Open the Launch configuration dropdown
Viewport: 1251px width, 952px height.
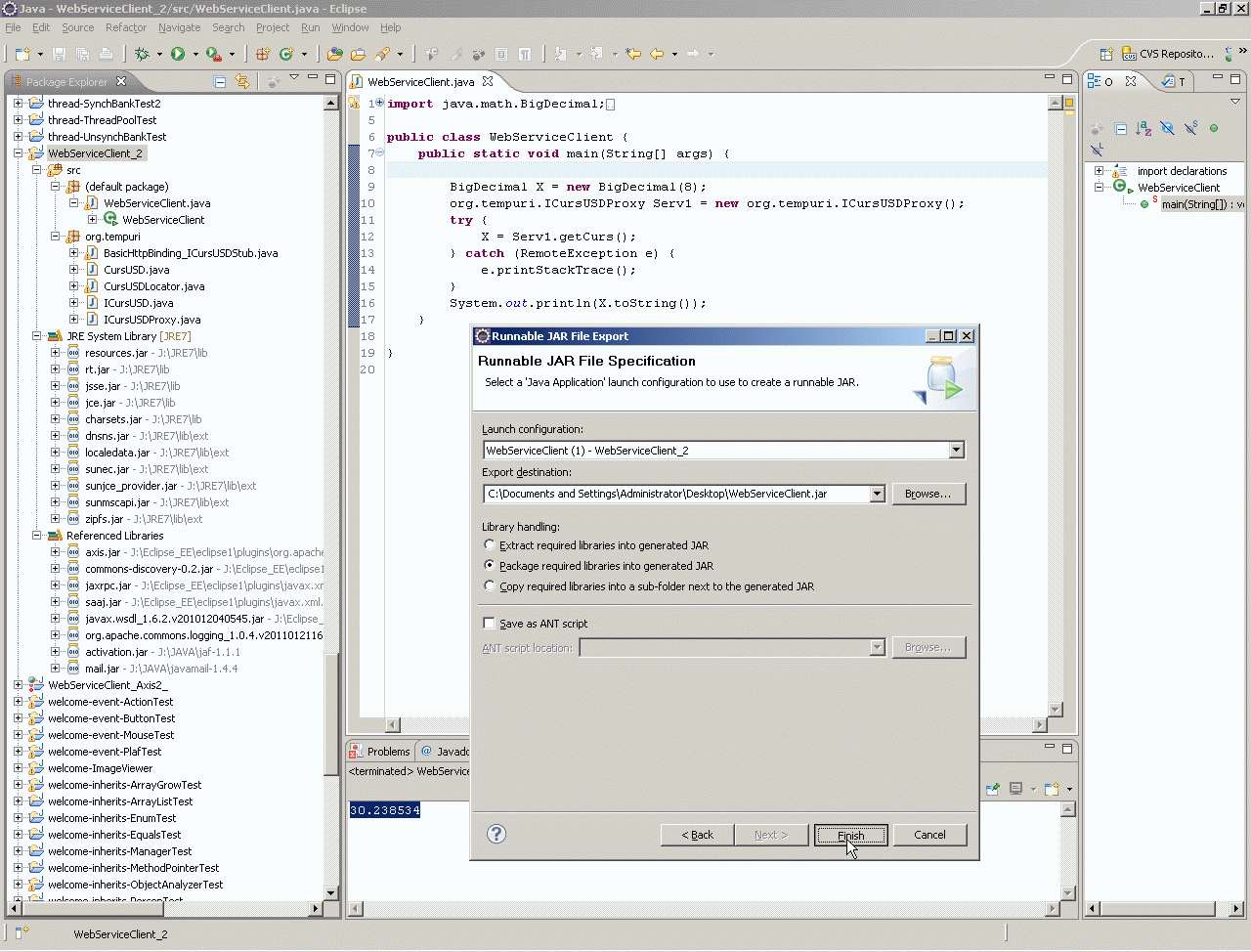pyautogui.click(x=956, y=451)
